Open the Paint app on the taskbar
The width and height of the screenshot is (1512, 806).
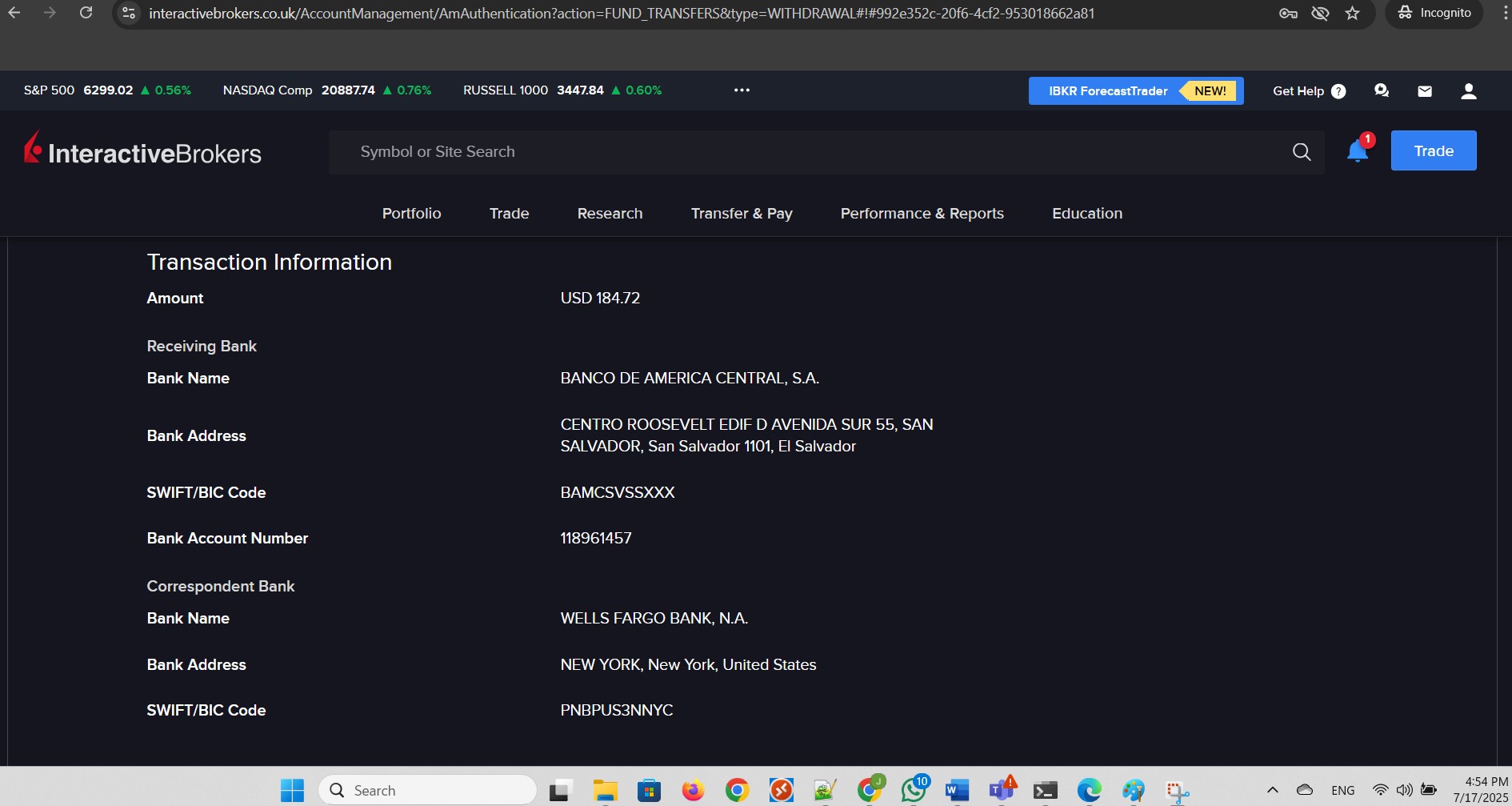pyautogui.click(x=1133, y=791)
